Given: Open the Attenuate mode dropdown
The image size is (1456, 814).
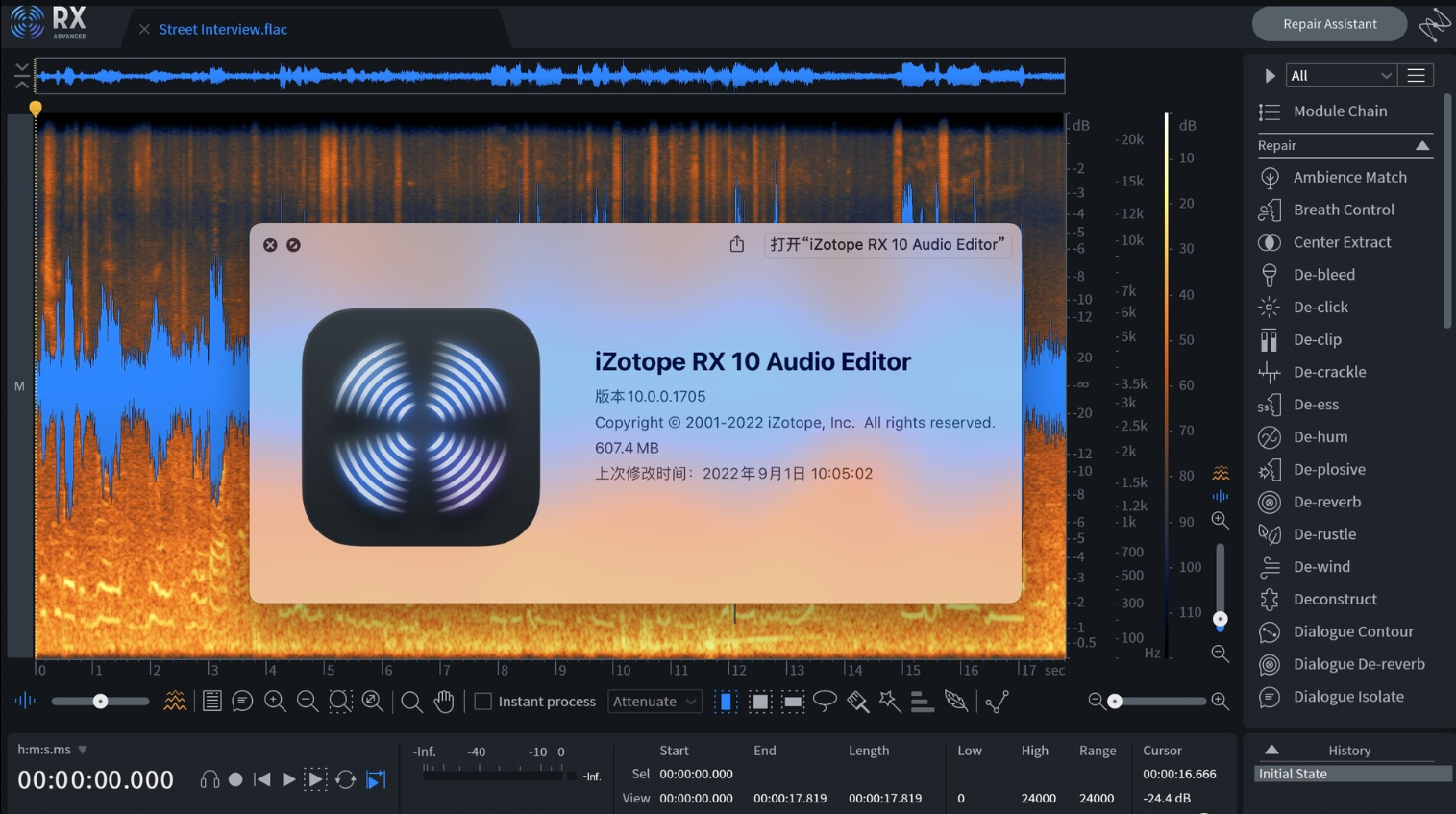Looking at the screenshot, I should [x=654, y=702].
